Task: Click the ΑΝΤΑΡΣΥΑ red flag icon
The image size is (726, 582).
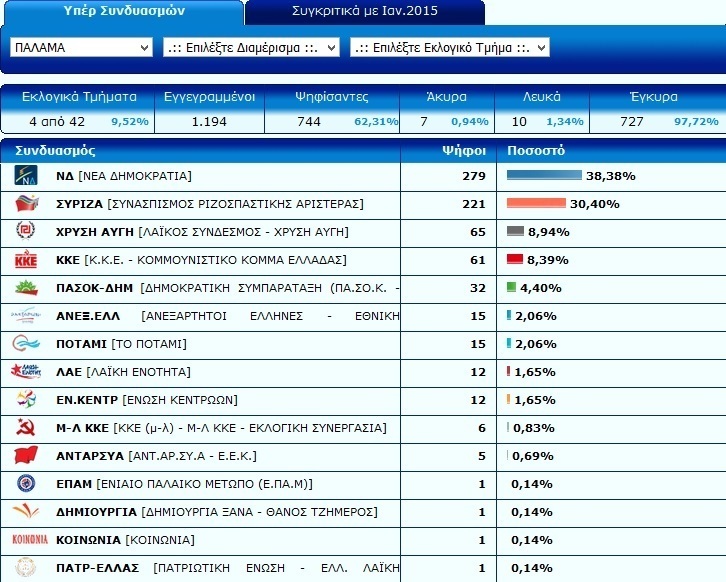Action: 26,455
